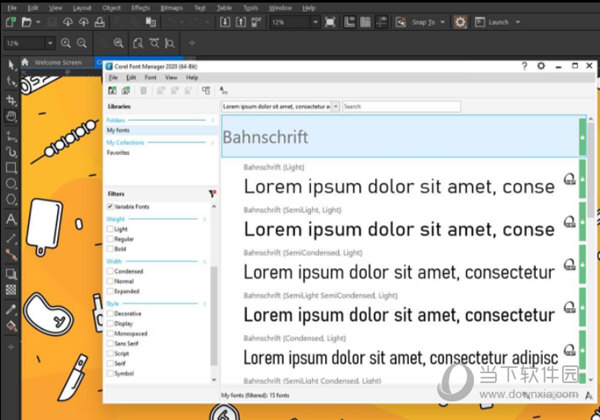Open CorelDRAW Options gear icon
Image resolution: width=600 pixels, height=420 pixels.
tap(460, 22)
